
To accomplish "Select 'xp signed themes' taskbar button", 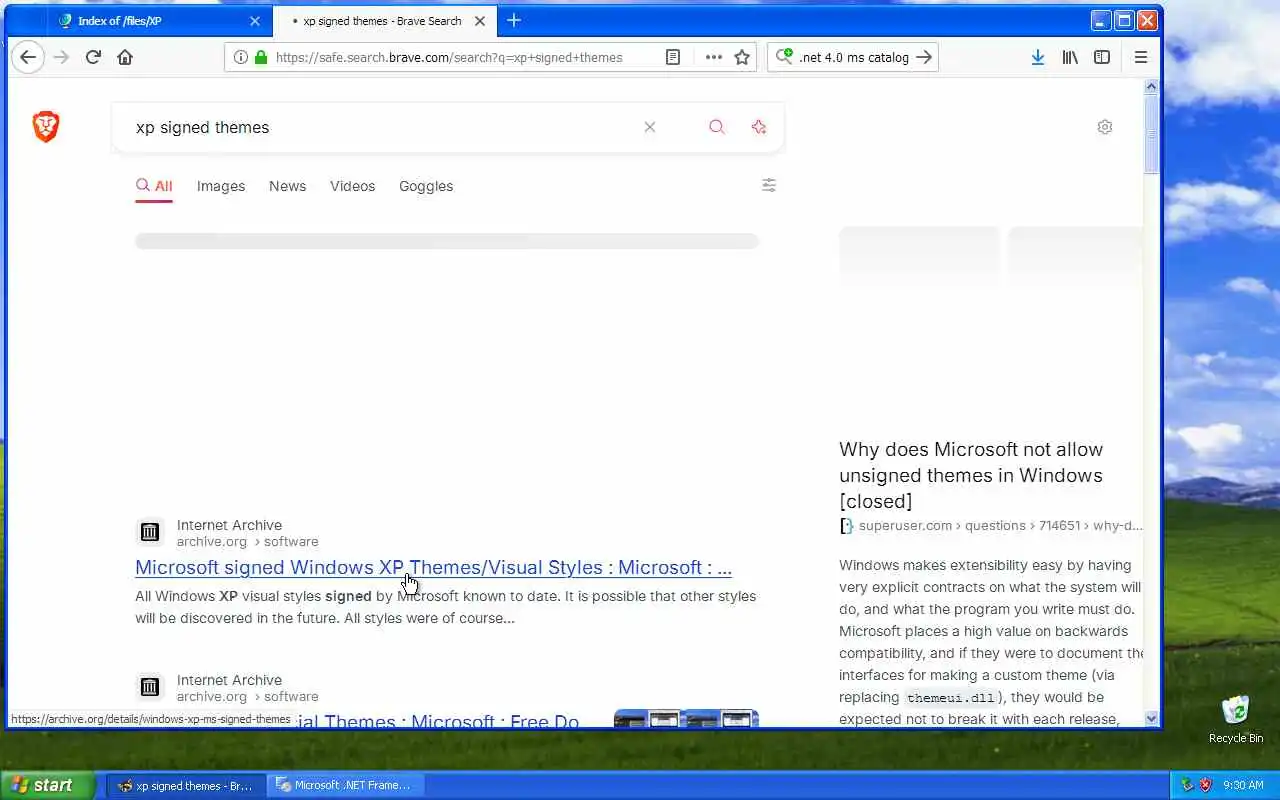I will coord(186,786).
